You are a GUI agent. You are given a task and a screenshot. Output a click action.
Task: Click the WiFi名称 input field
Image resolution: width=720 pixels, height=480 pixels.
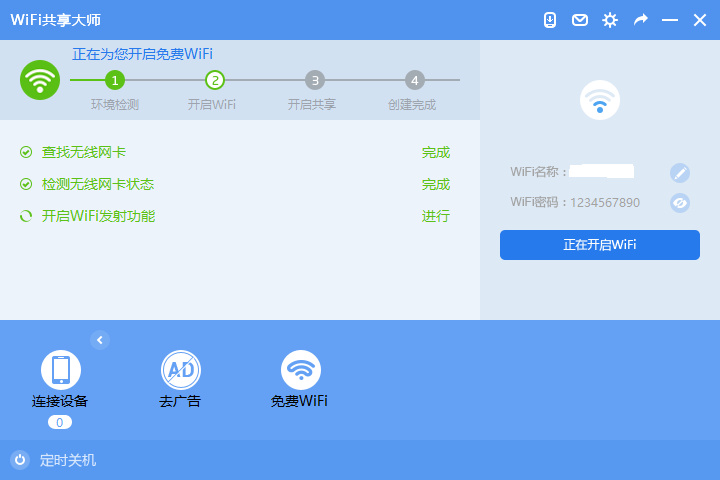[602, 171]
